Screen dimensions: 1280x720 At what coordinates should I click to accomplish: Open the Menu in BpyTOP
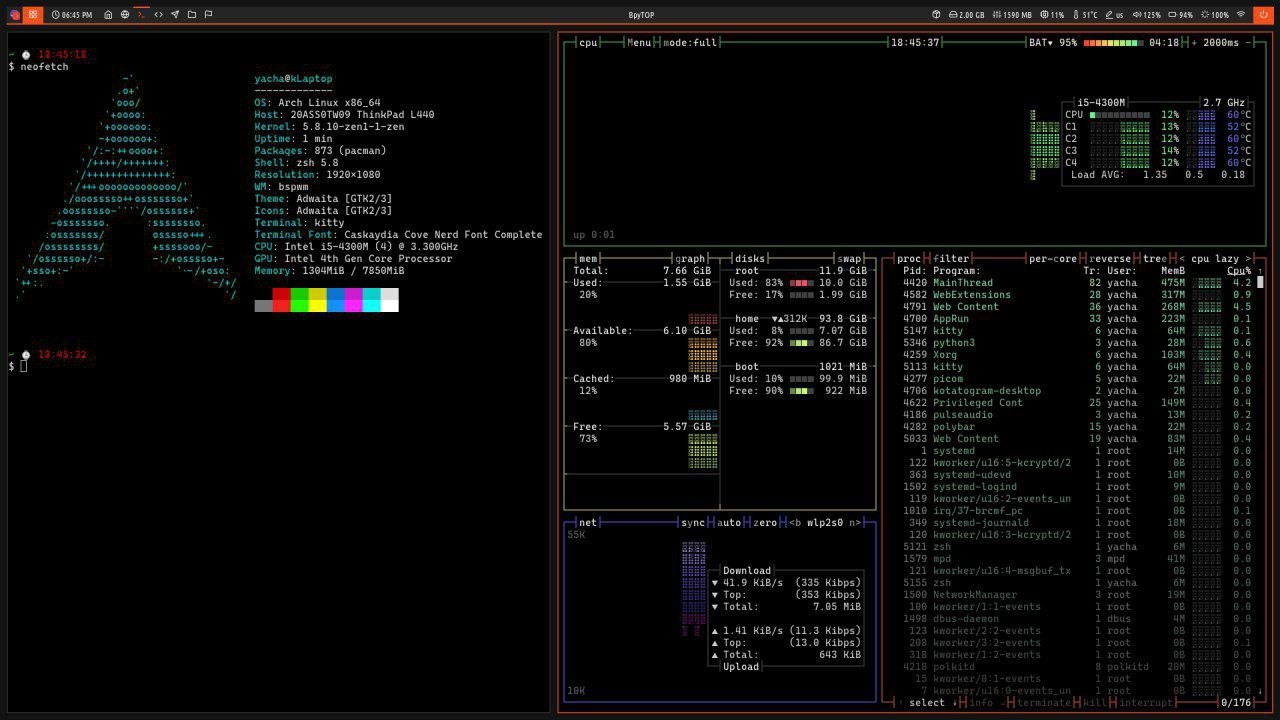pyautogui.click(x=639, y=43)
